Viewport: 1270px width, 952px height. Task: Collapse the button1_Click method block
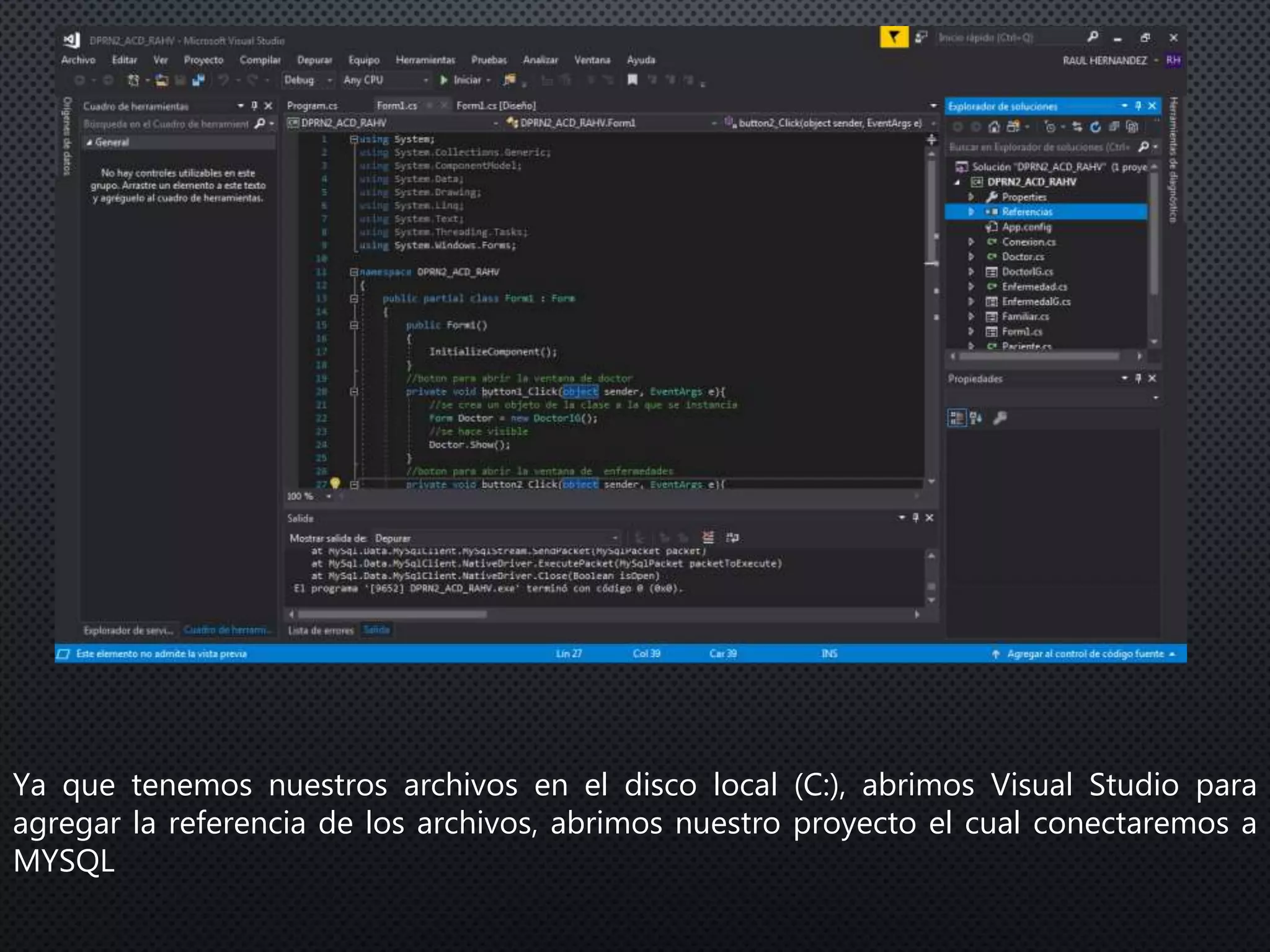[353, 392]
